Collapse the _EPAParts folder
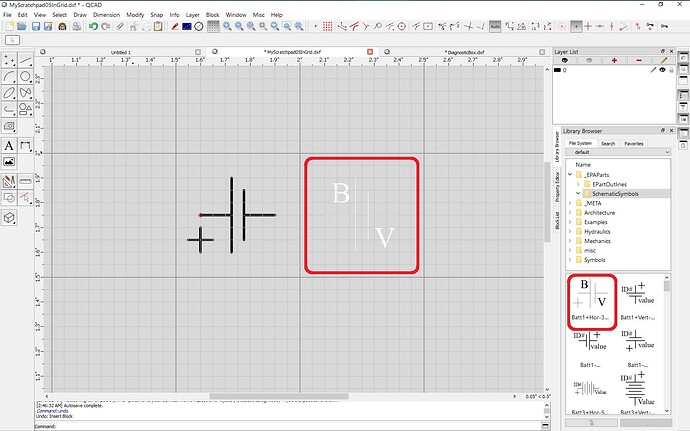Viewport: 690px width, 431px height. pos(570,175)
